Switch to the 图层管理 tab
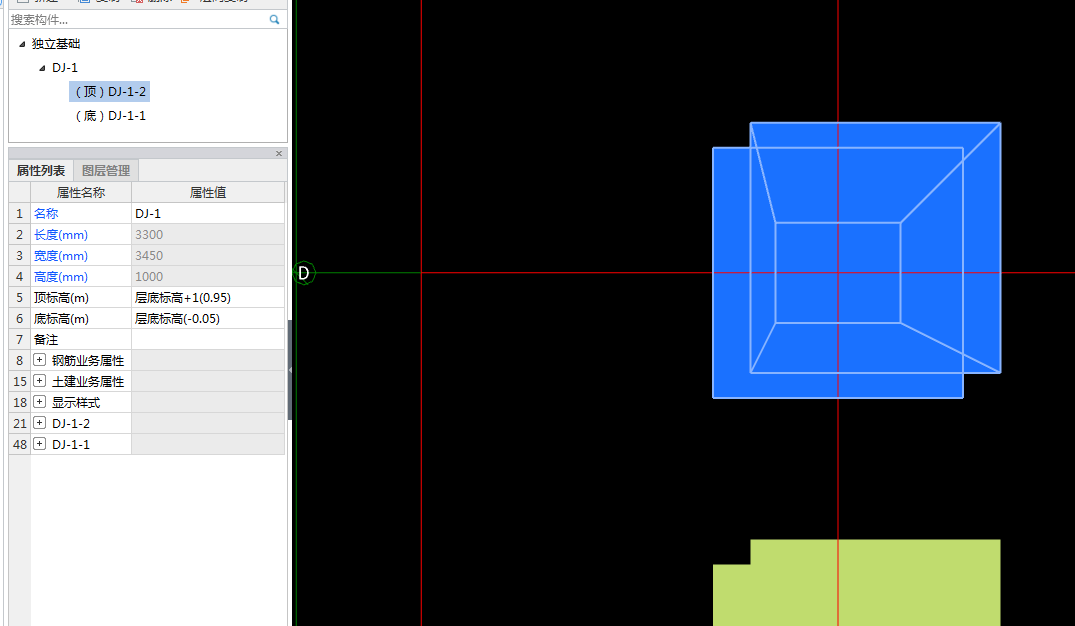 click(x=106, y=171)
